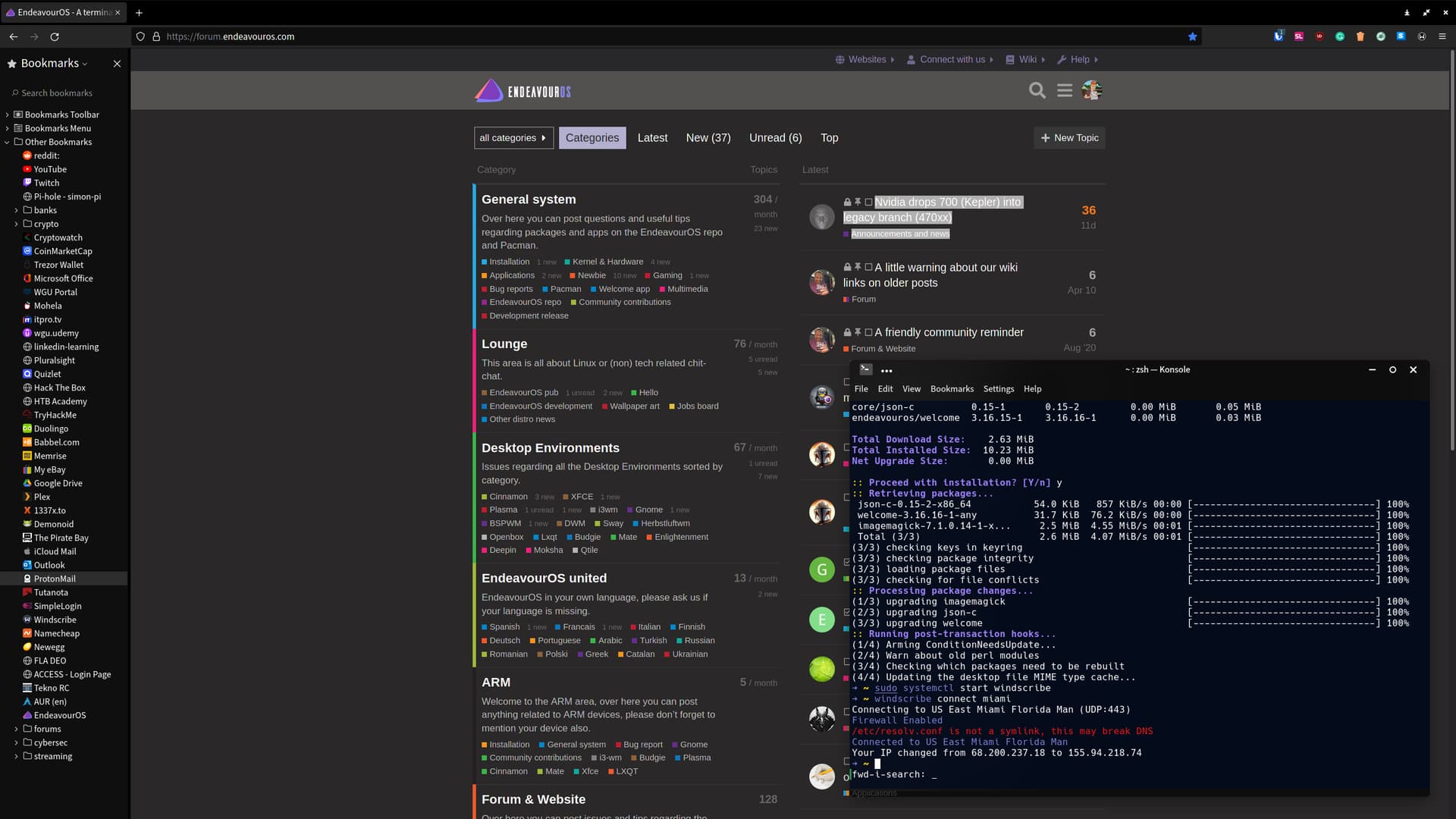Open a new browser tab with plus
This screenshot has height=819, width=1456.
tap(139, 12)
